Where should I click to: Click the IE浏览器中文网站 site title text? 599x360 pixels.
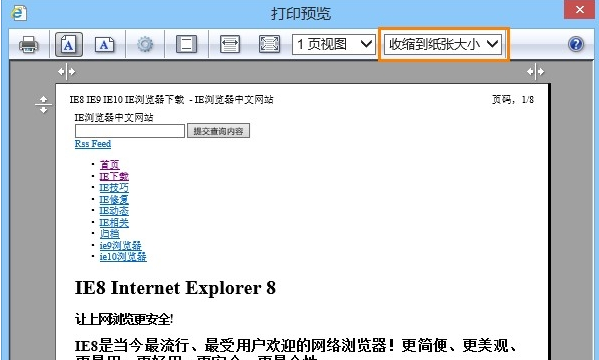[x=114, y=118]
